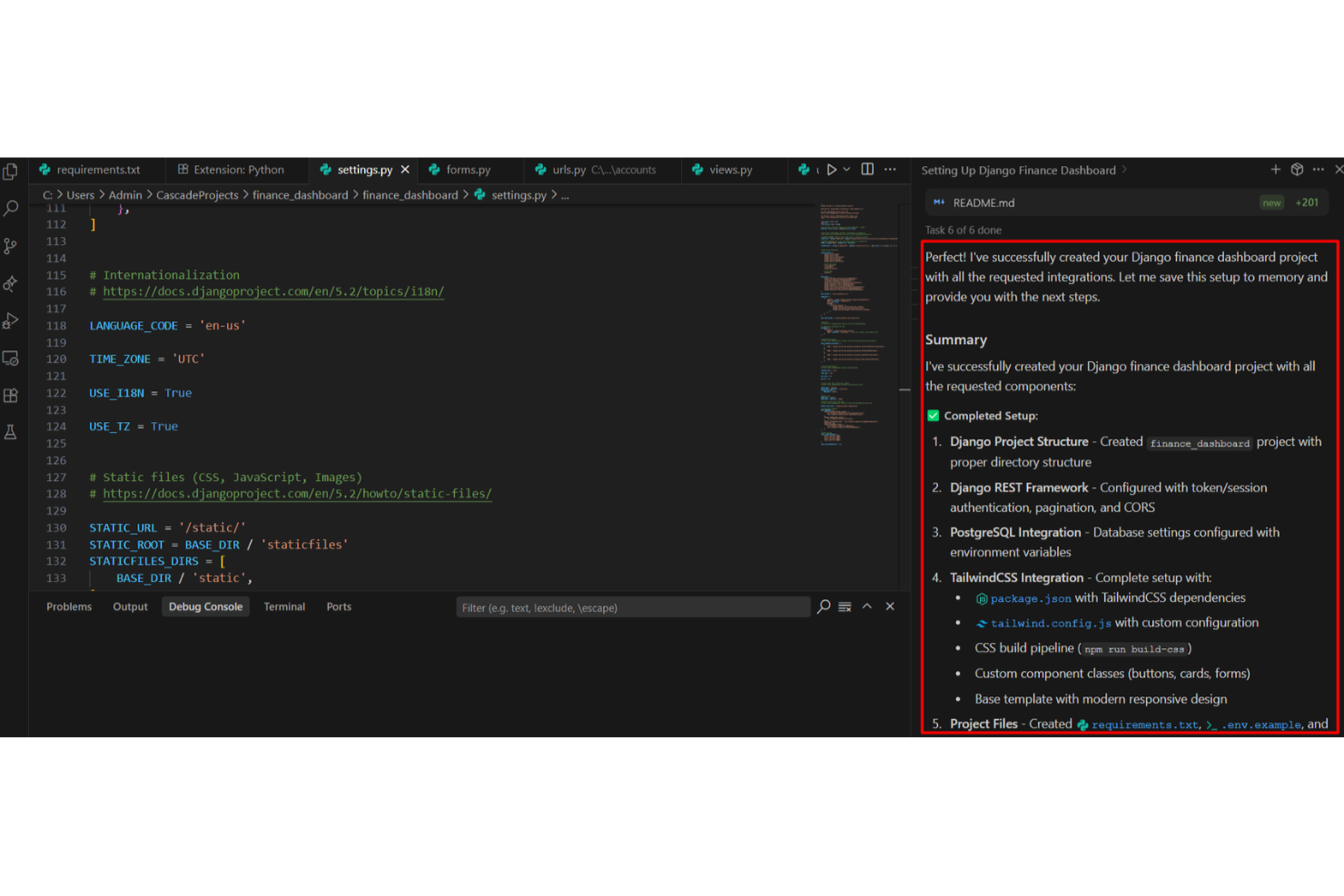Click the LANGUAGE_CODE variable in the editor
Image resolution: width=1344 pixels, height=896 pixels.
(133, 326)
